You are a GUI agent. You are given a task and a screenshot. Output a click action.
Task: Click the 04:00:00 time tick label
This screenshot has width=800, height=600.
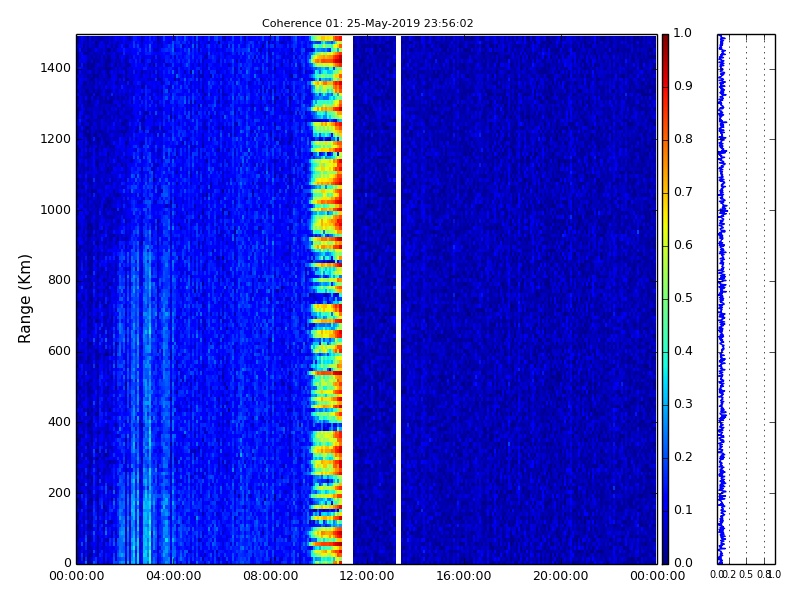coord(173,576)
